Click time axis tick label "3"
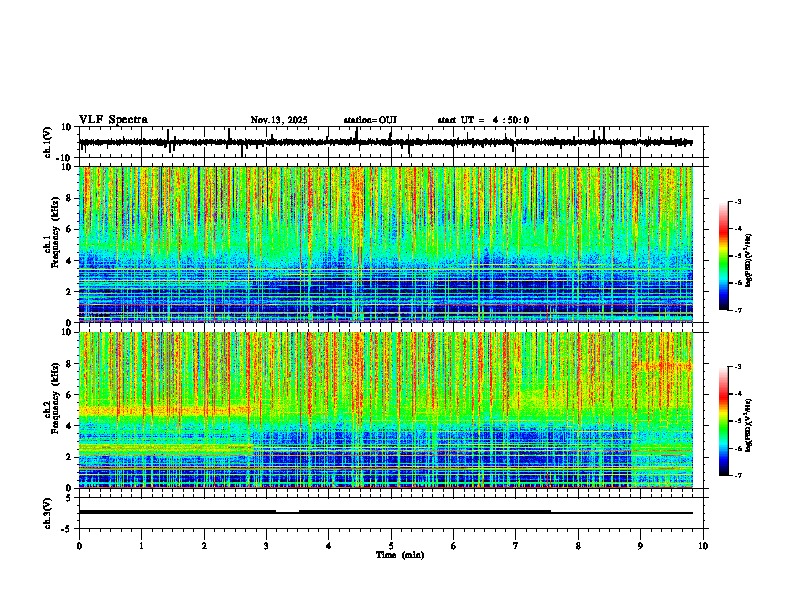 click(266, 546)
